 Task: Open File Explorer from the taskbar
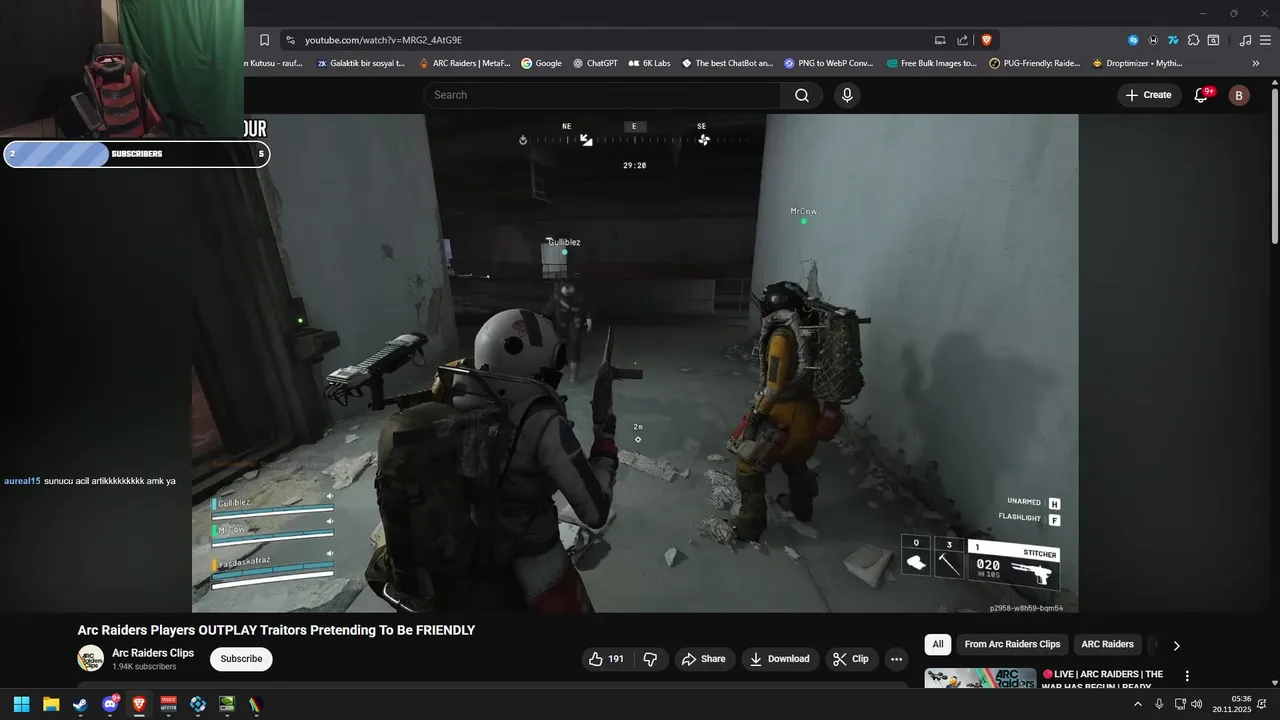pyautogui.click(x=51, y=704)
